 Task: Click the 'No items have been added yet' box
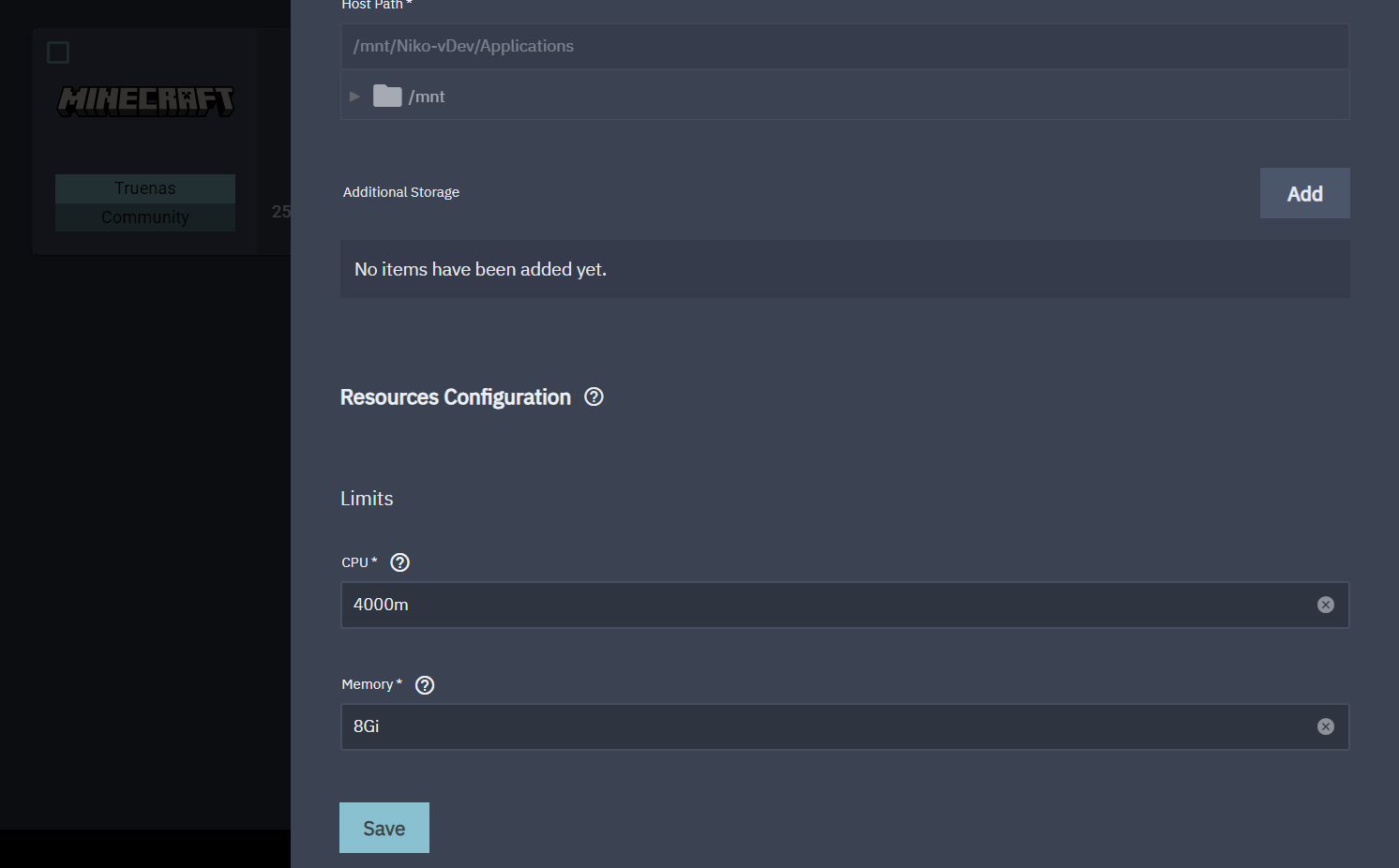(x=844, y=269)
